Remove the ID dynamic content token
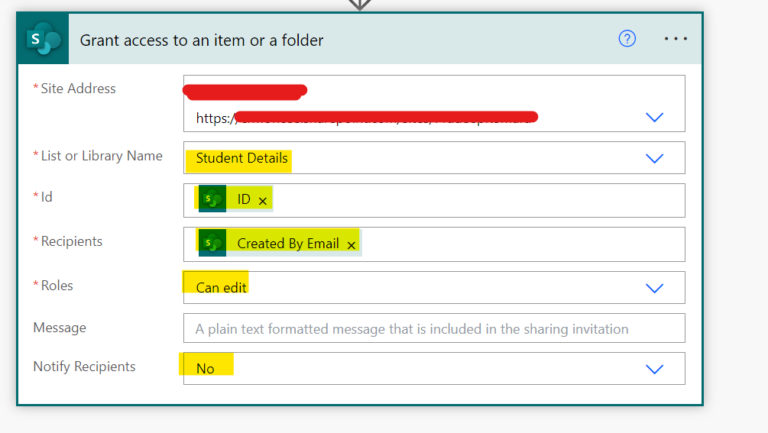 [263, 201]
